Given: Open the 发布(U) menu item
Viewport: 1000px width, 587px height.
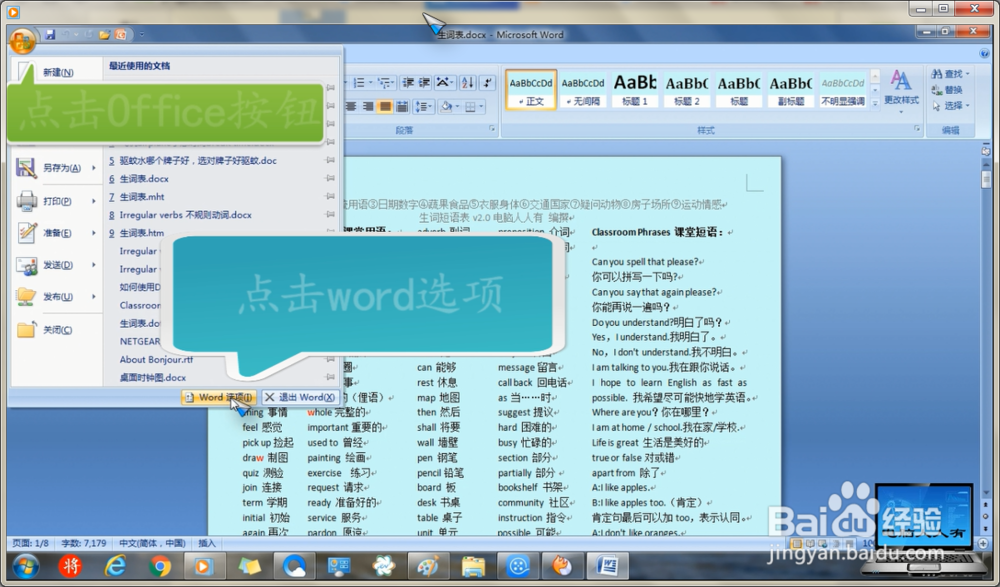Looking at the screenshot, I should click(x=56, y=297).
